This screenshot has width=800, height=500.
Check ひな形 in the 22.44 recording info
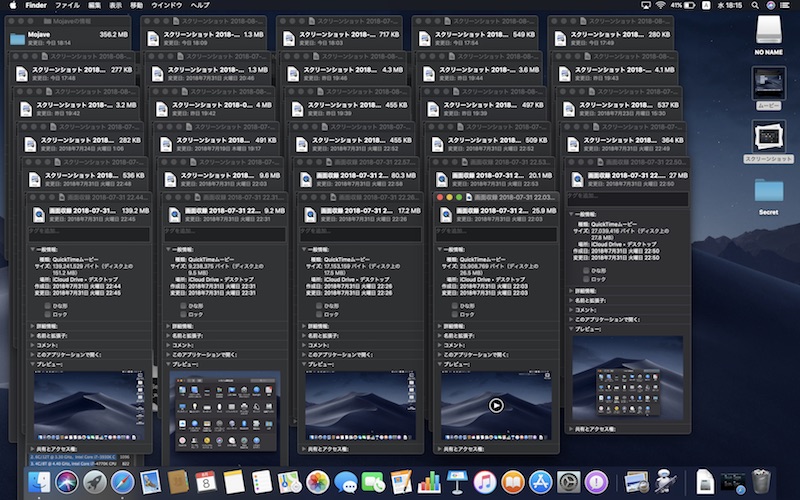pos(48,306)
